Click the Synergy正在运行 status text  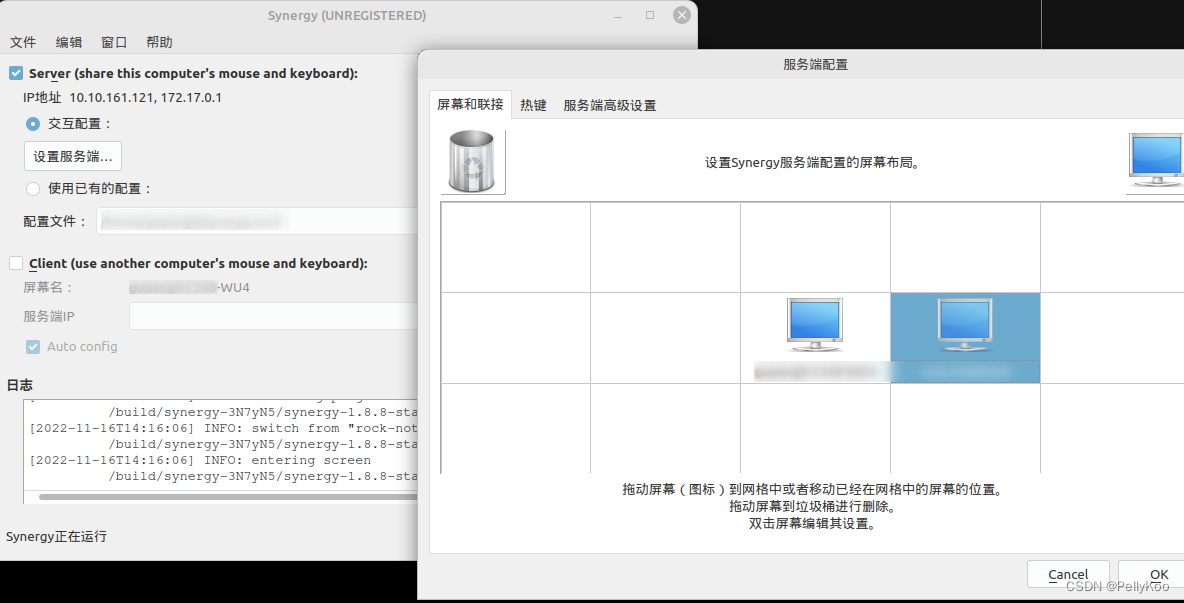pyautogui.click(x=57, y=537)
